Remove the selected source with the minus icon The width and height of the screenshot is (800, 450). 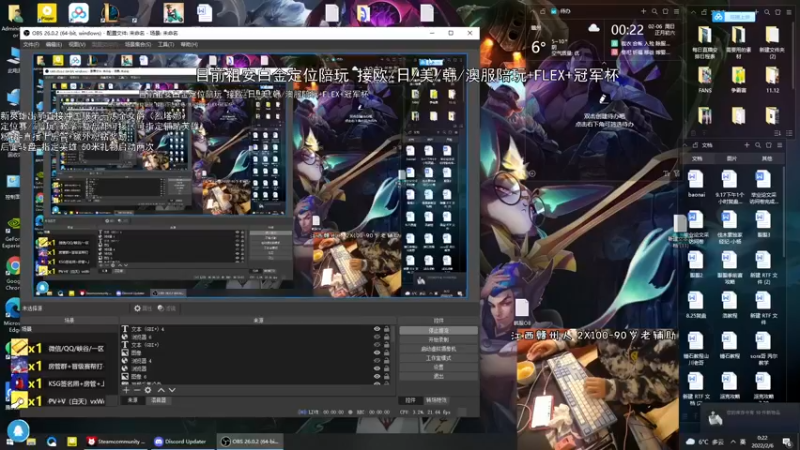[137, 390]
